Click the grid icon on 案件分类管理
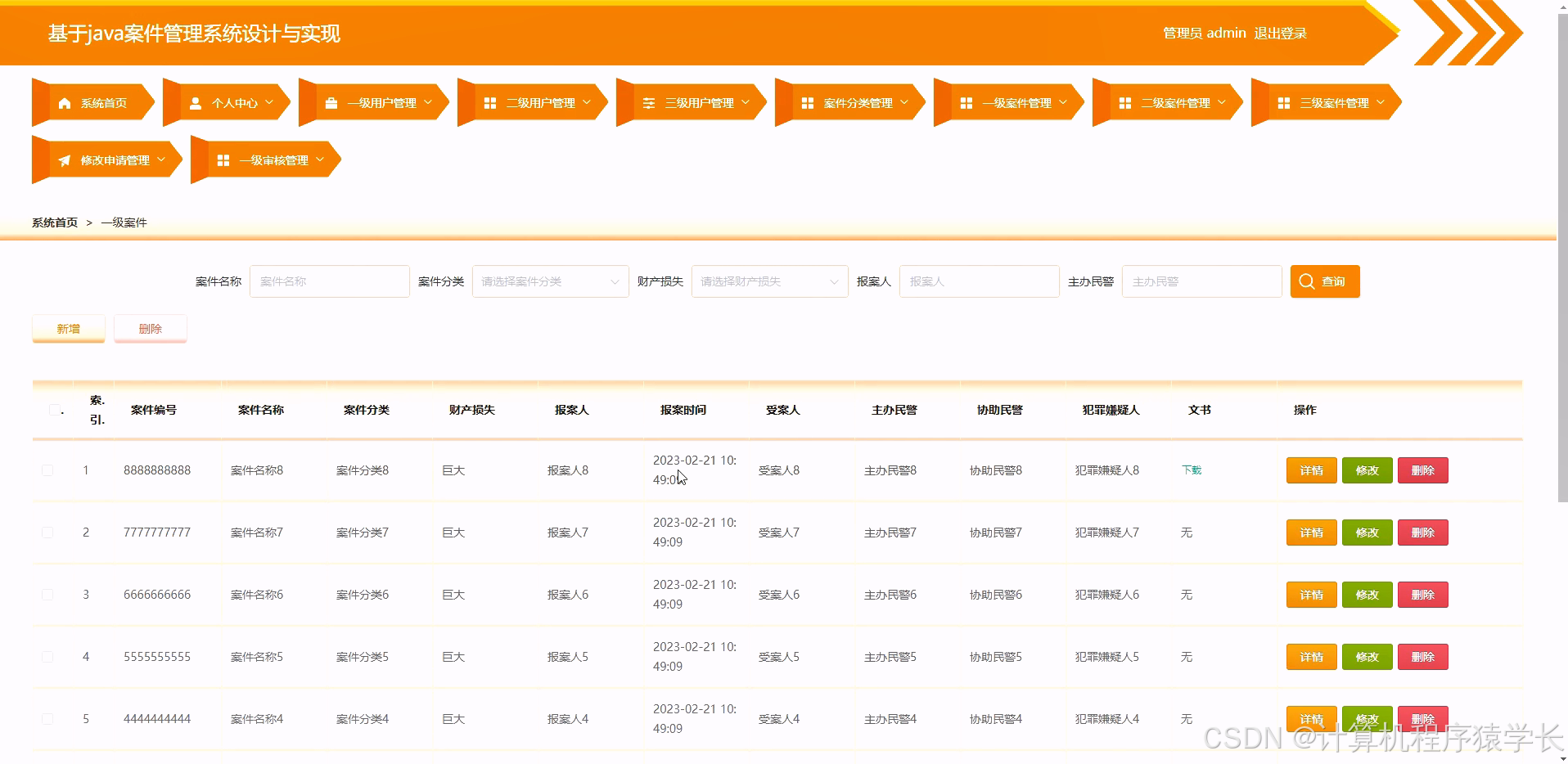The image size is (1568, 764). (x=807, y=102)
